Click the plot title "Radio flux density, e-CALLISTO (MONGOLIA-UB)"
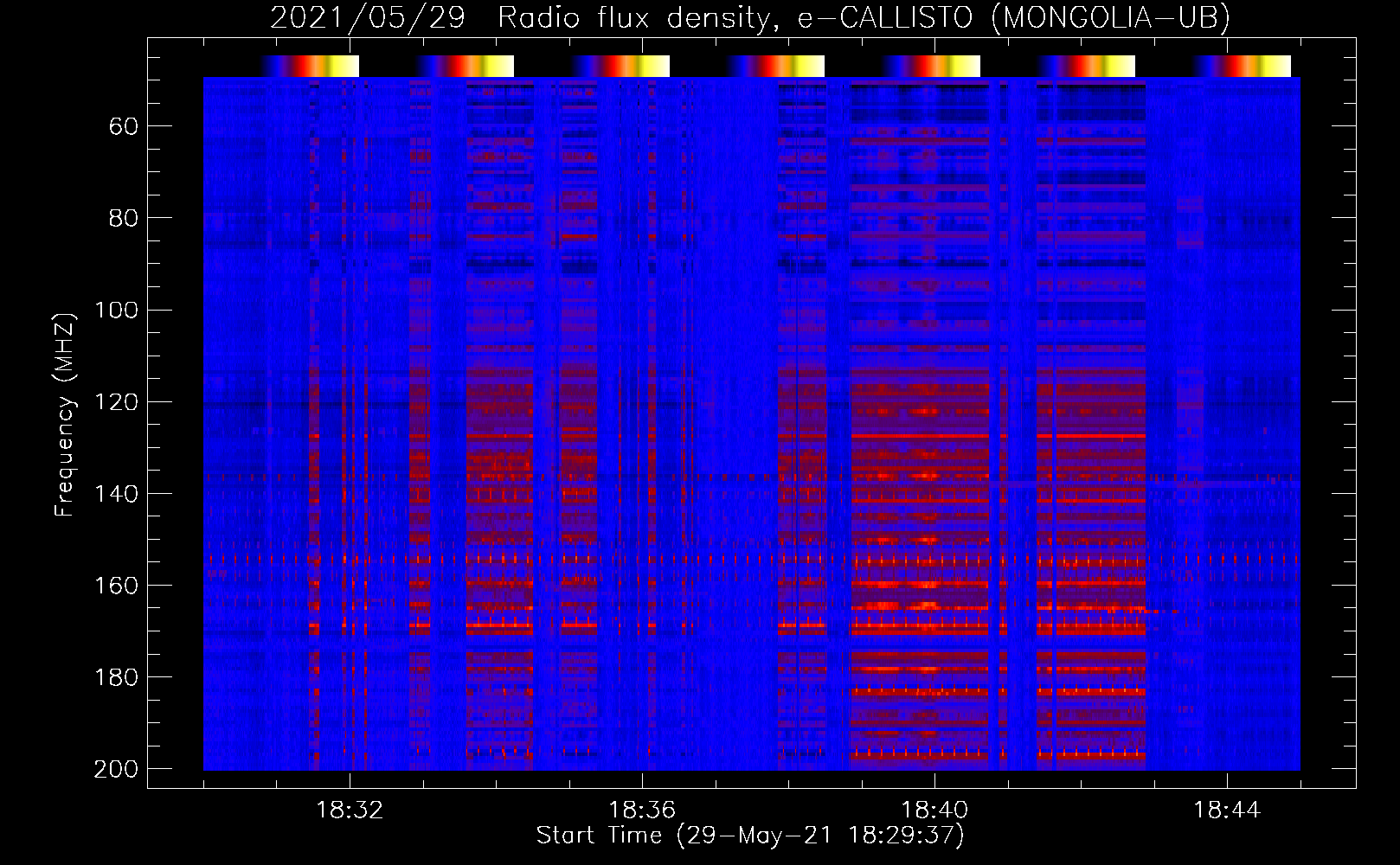1400x865 pixels. (x=864, y=17)
